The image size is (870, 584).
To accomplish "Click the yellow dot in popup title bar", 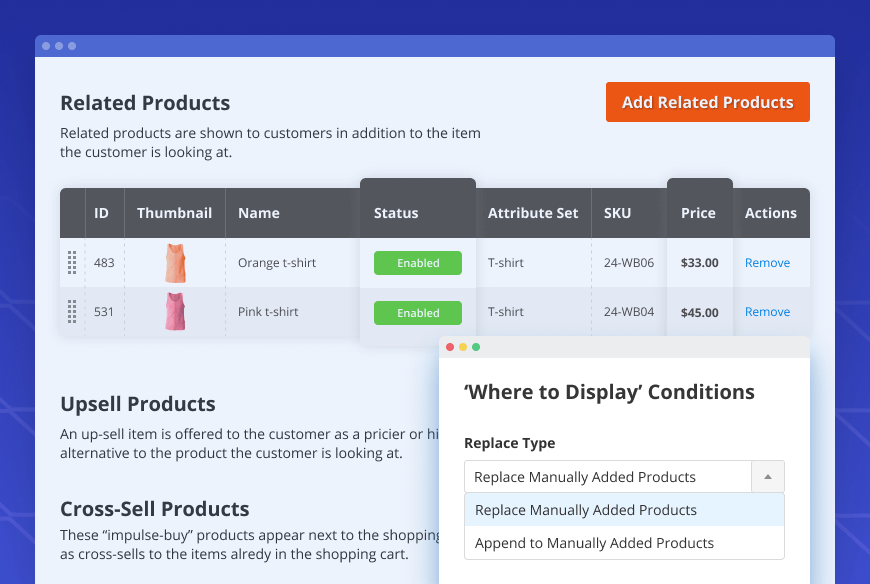I will coord(463,347).
